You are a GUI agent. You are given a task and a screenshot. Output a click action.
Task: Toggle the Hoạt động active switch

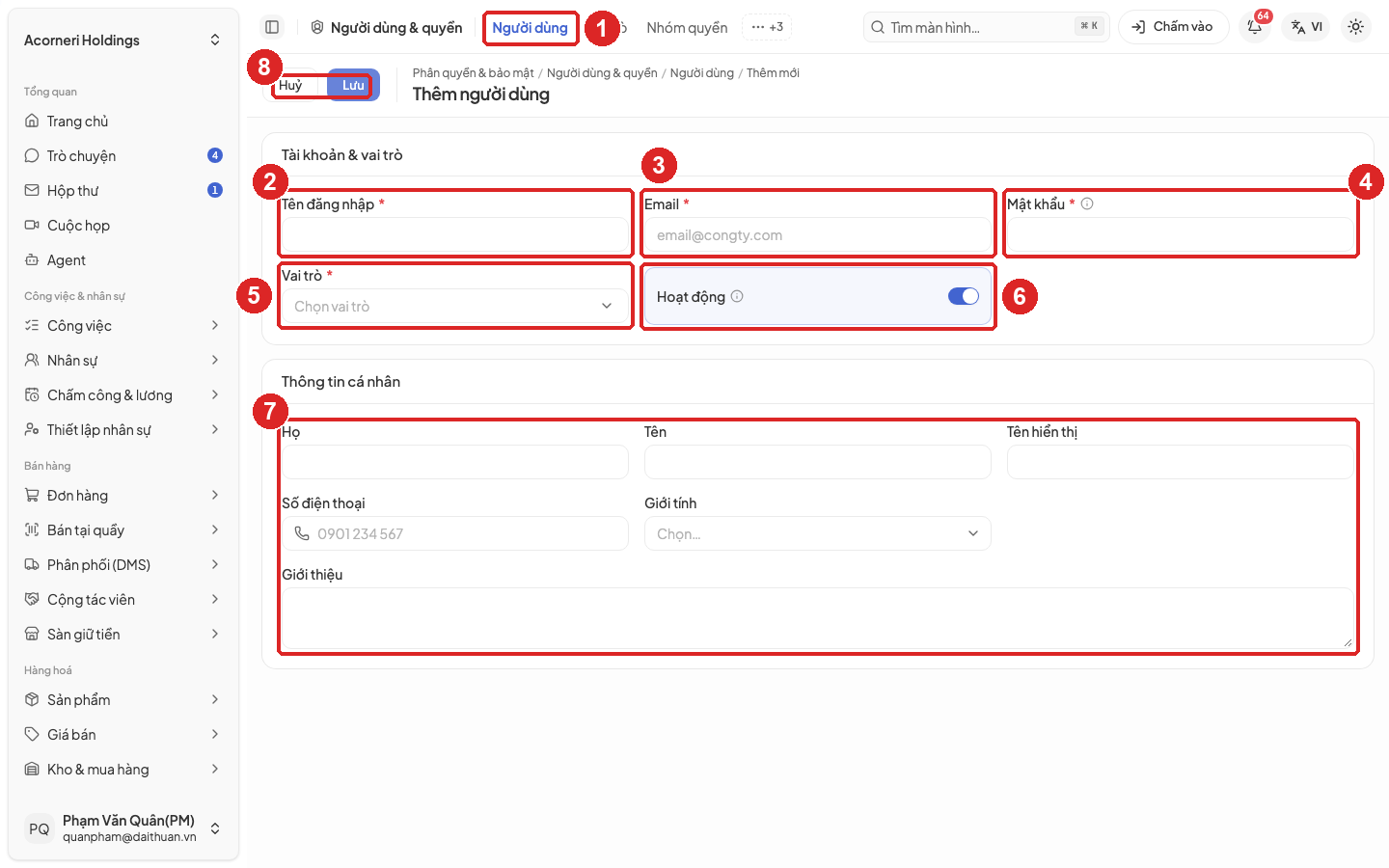(x=963, y=296)
